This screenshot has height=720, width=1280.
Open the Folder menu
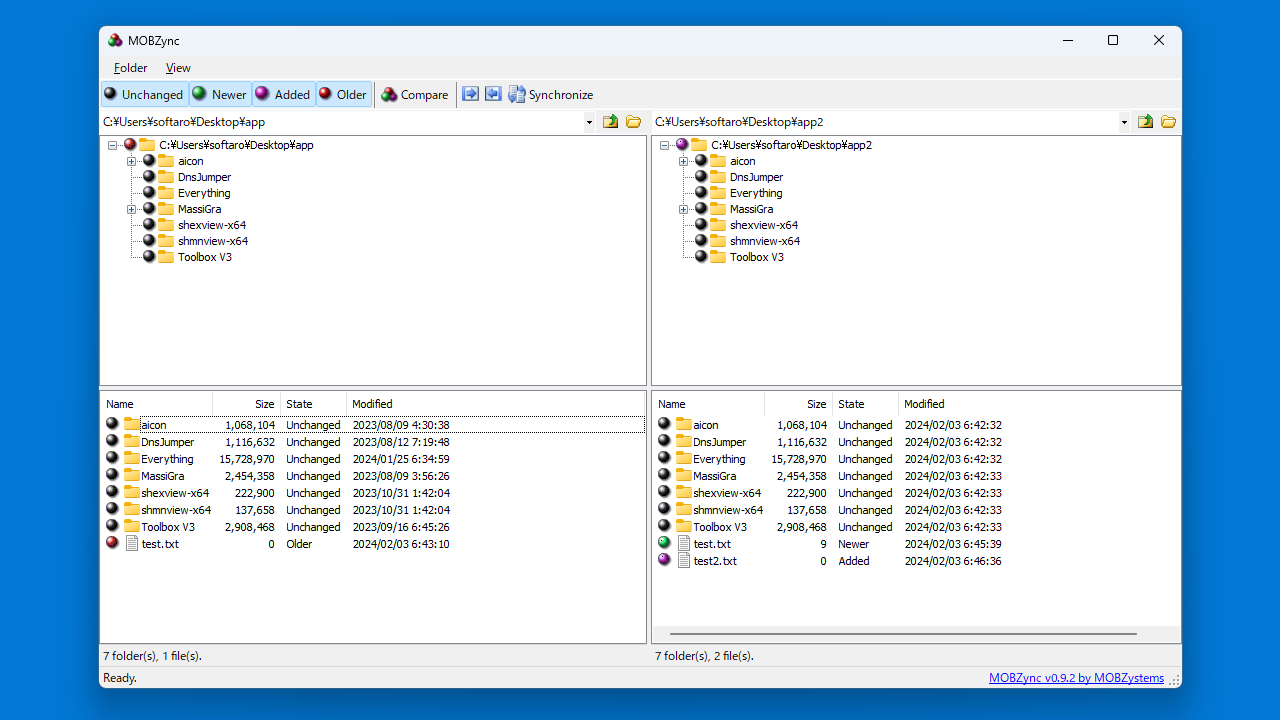(130, 68)
